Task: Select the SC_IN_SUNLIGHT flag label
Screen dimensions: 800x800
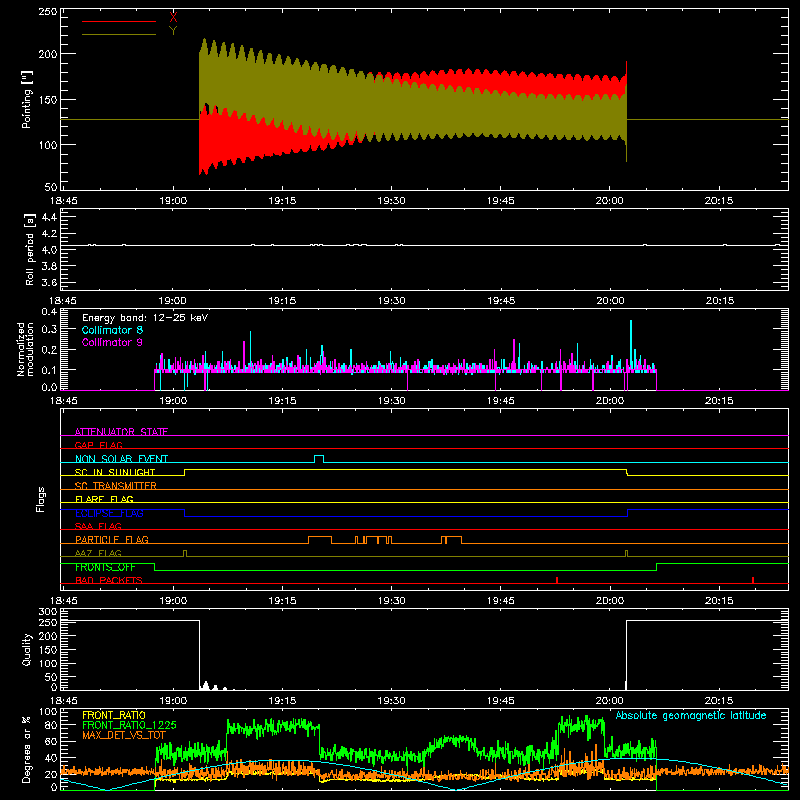Action: point(115,472)
